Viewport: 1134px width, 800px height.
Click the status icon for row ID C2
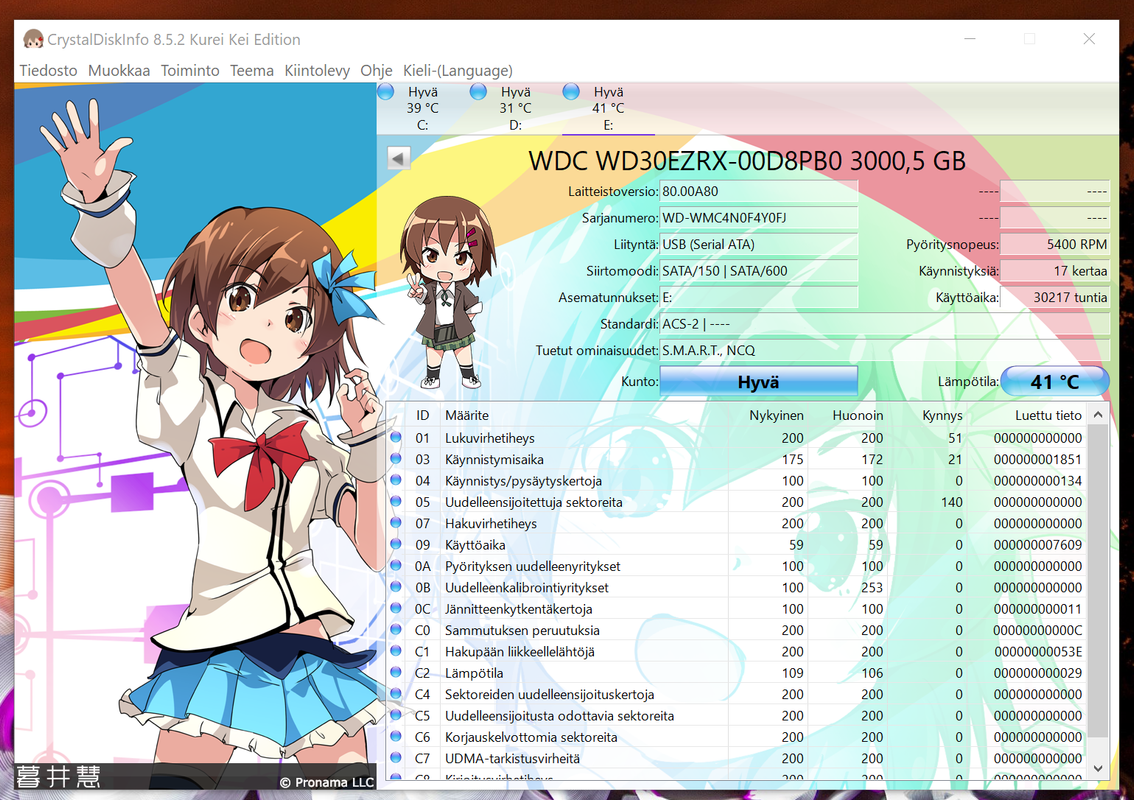coord(396,672)
